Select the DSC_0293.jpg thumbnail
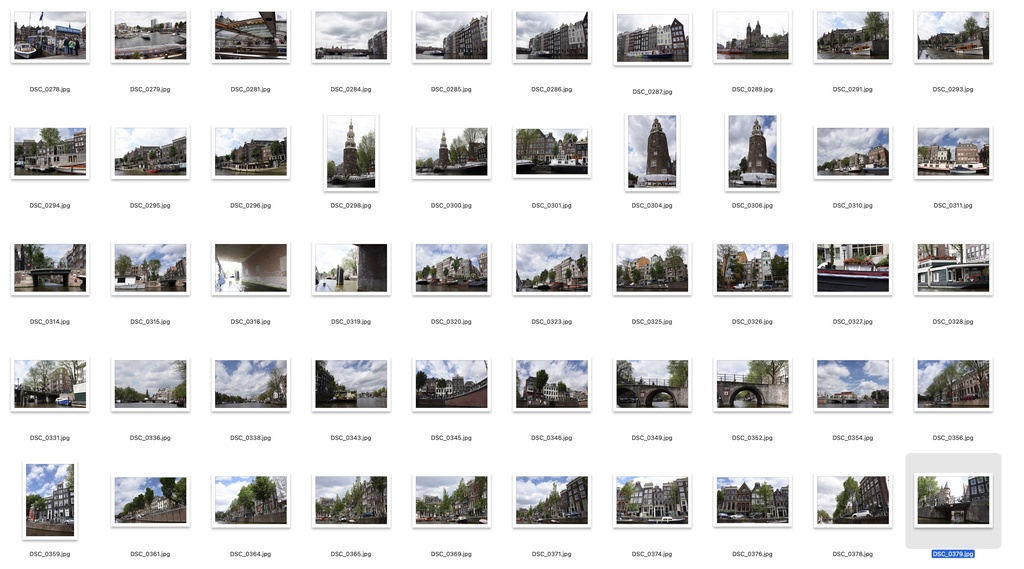Viewport: 1024px width, 569px height. 953,36
